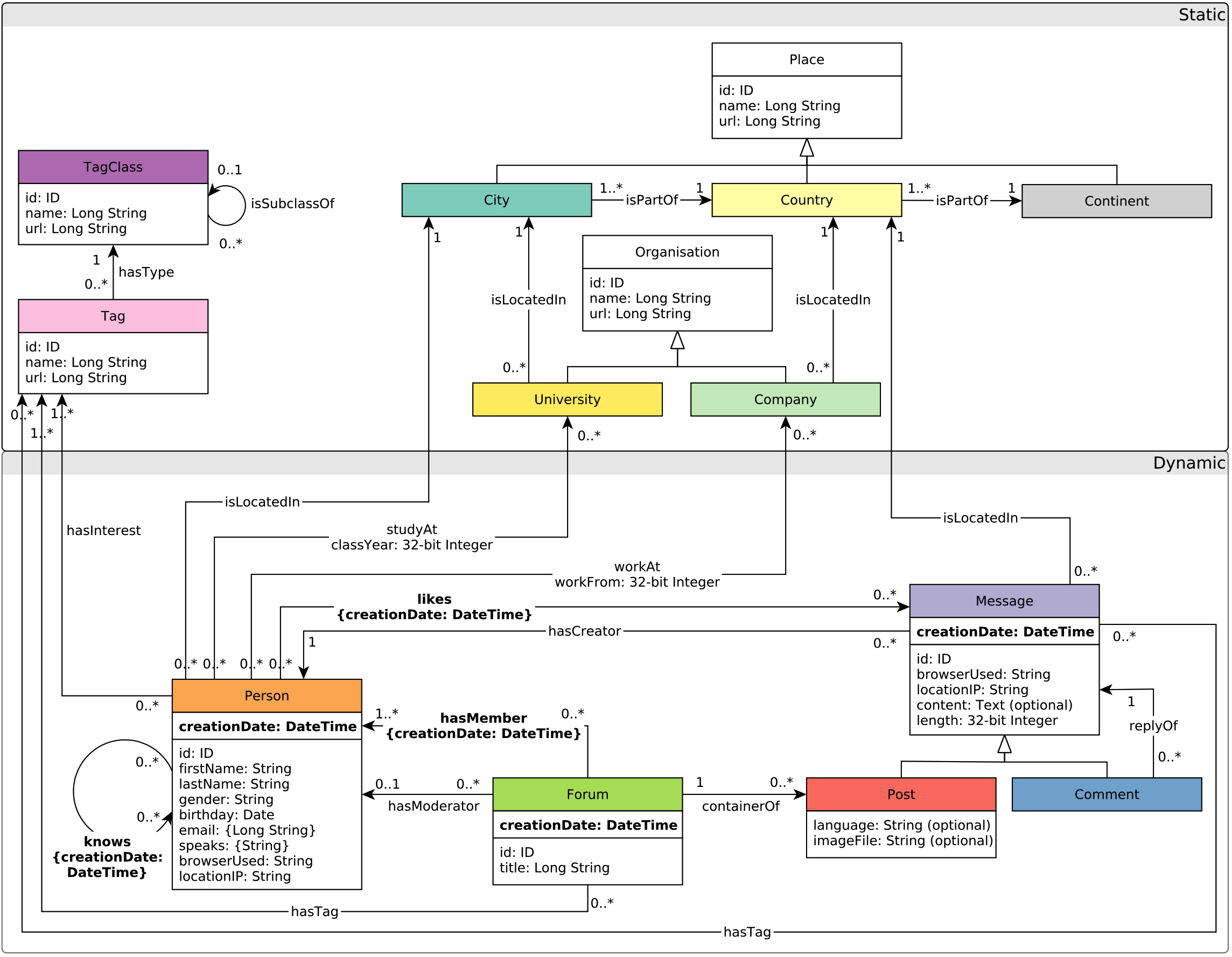Screen dimensions: 1232x957
Task: Click the teal City class box
Action: coord(496,200)
